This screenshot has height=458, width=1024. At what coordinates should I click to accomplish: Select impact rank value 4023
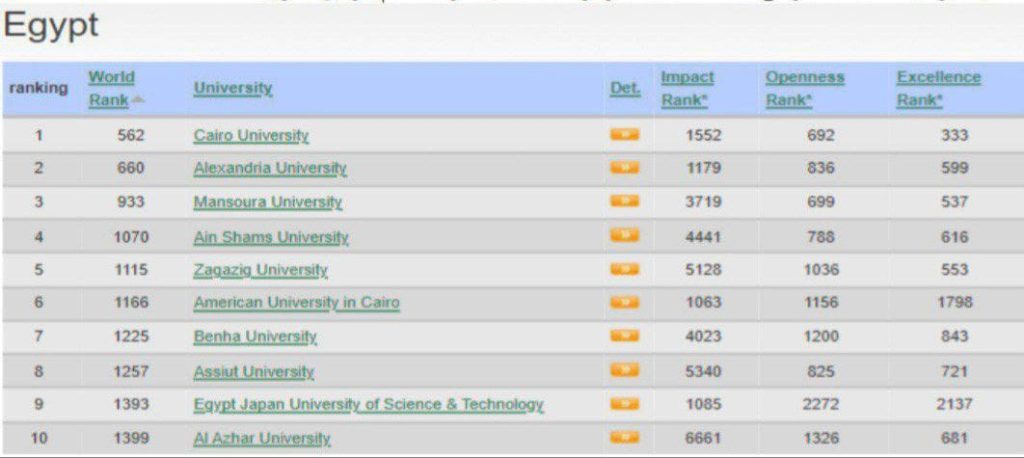tap(703, 336)
